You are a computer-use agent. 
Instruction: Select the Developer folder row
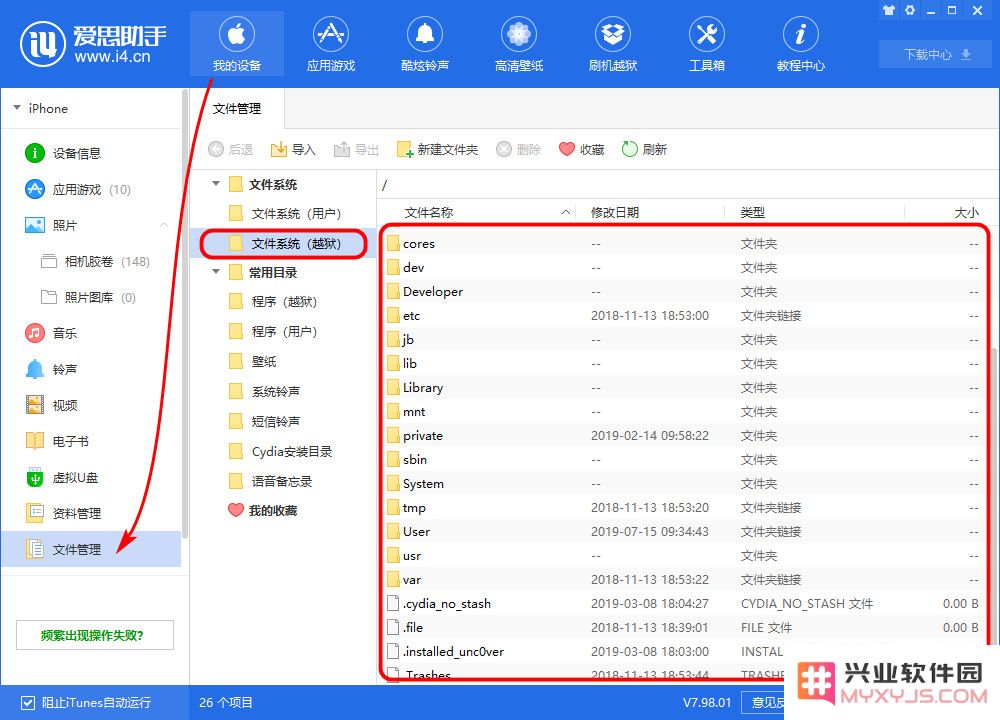click(684, 291)
